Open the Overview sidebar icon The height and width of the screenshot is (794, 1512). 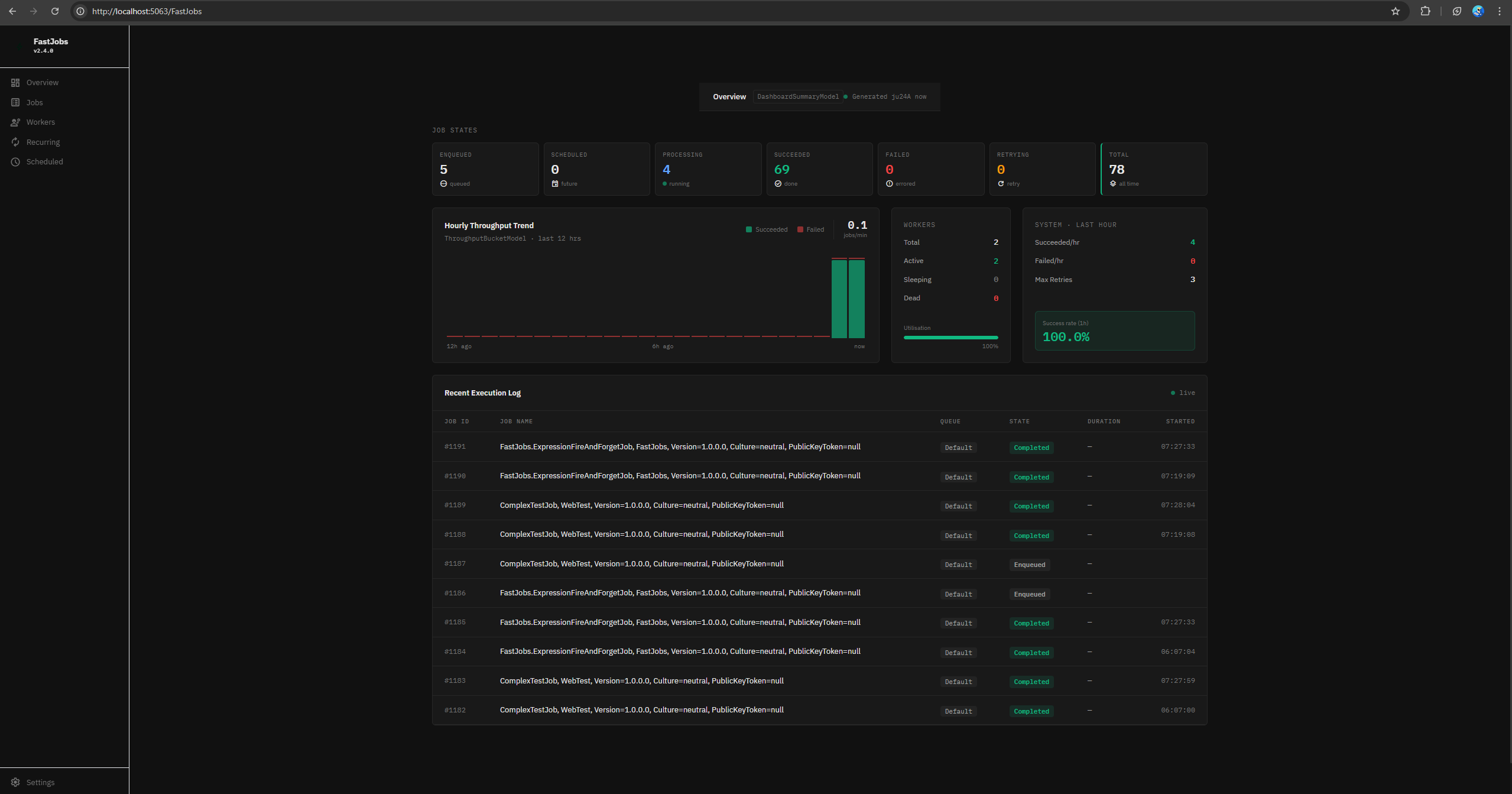(x=15, y=83)
